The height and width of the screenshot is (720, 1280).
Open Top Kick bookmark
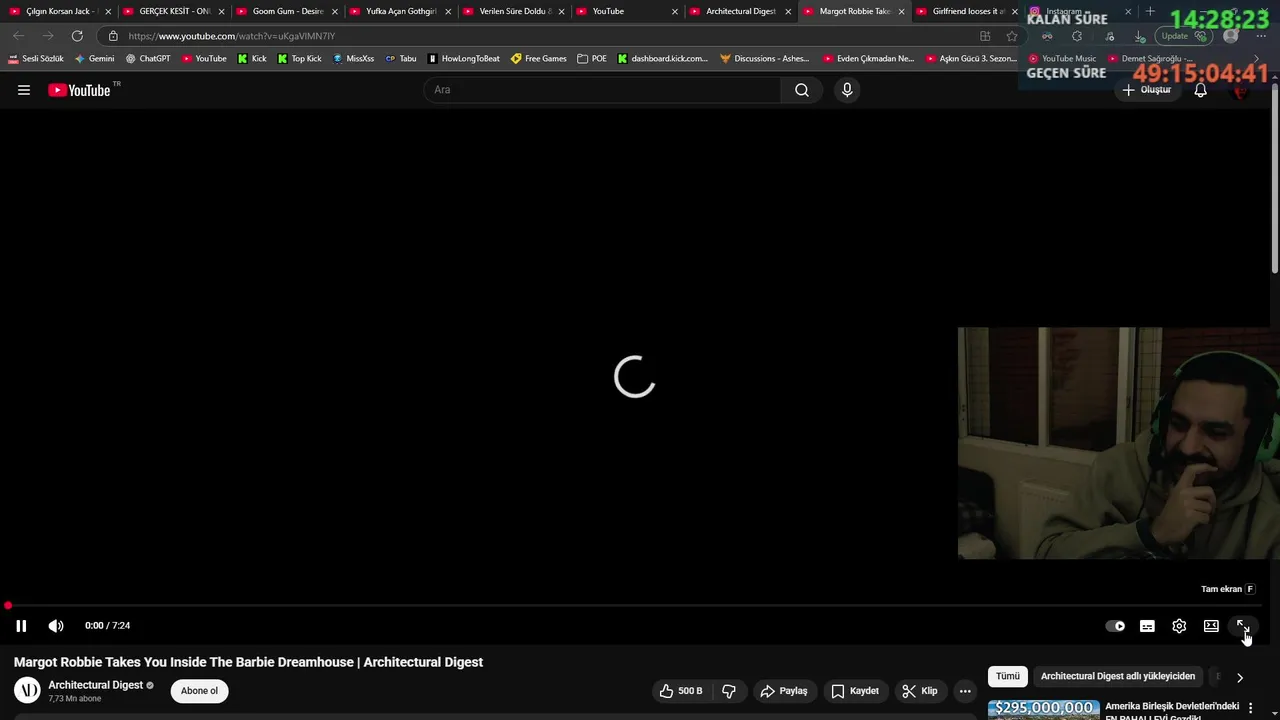pos(300,59)
